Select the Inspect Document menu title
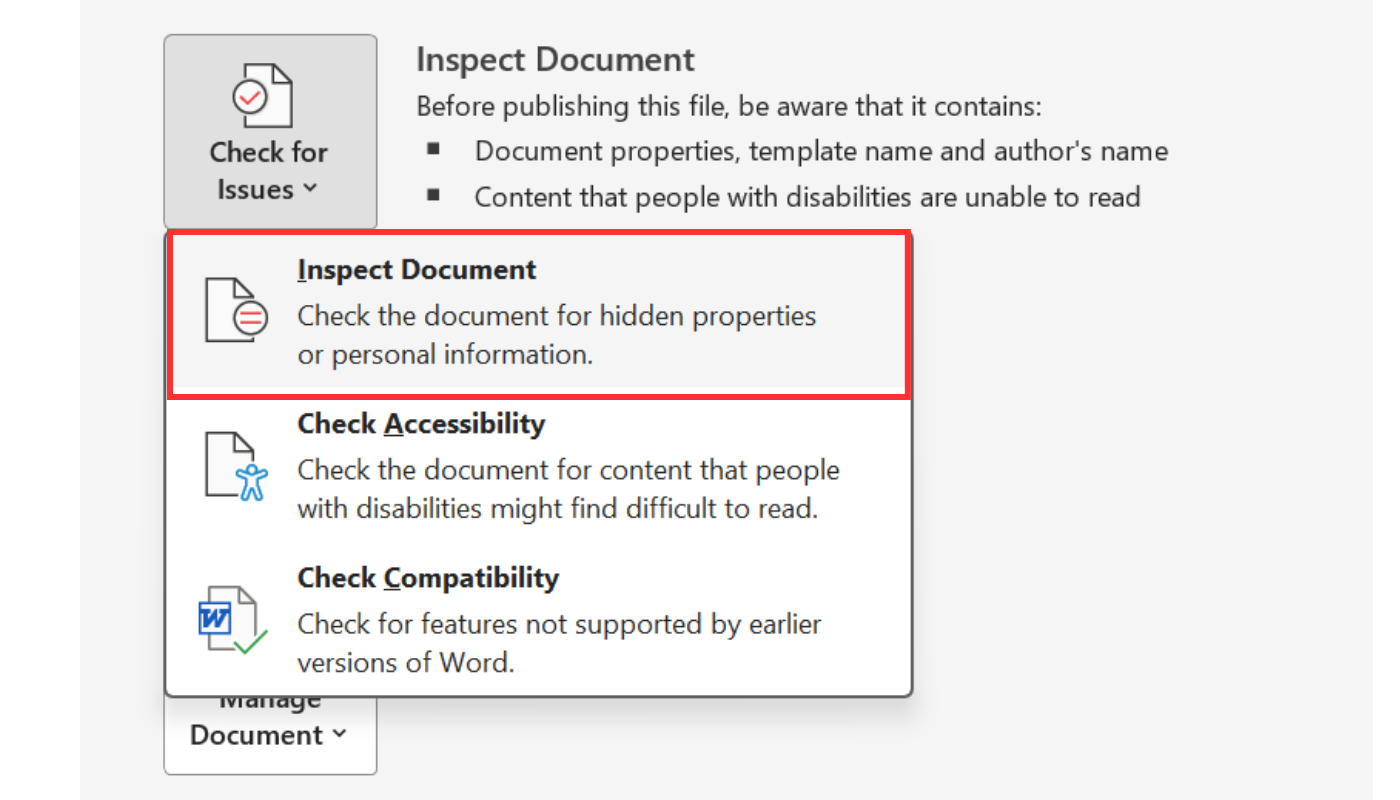The image size is (1400, 800). point(417,270)
